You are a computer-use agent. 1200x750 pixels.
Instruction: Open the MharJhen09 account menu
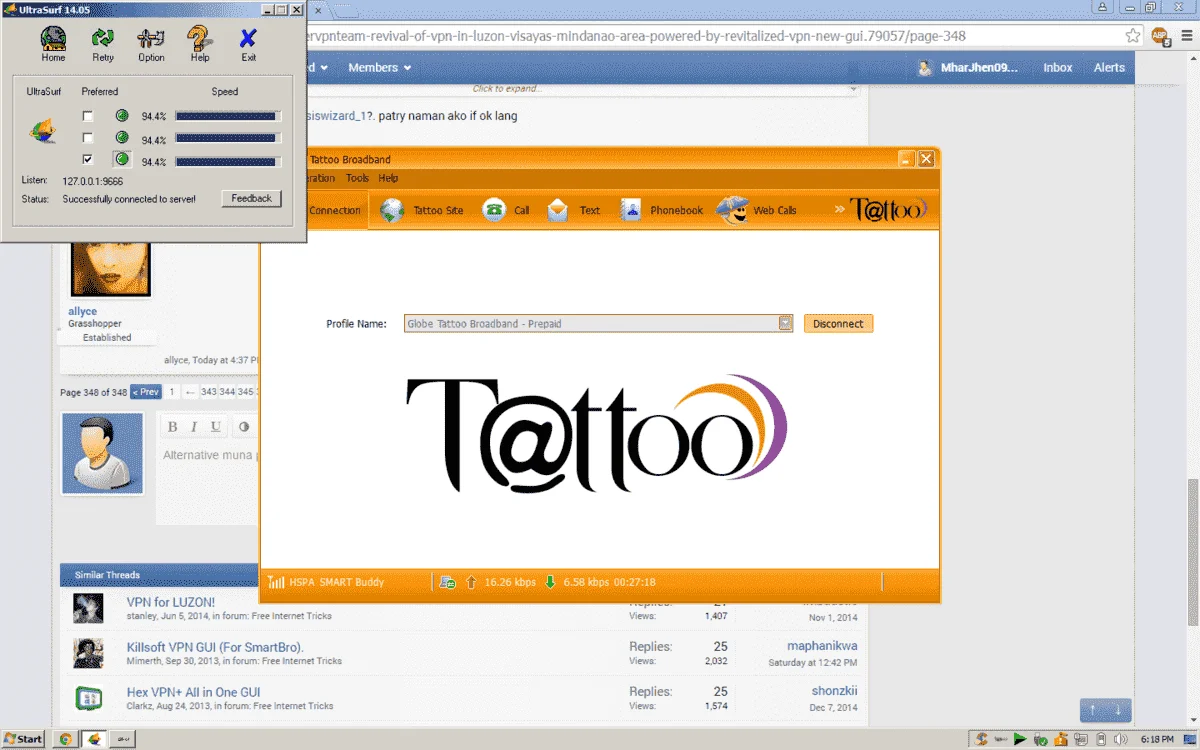coord(969,67)
